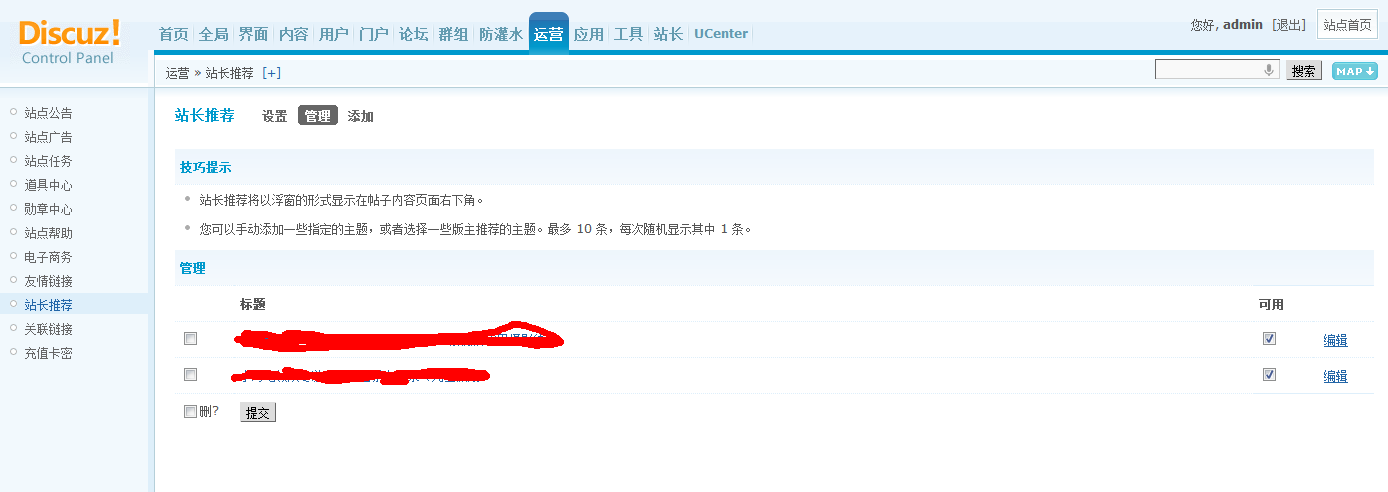Click the 提交 submit button
Image resolution: width=1388 pixels, height=492 pixels.
point(258,413)
